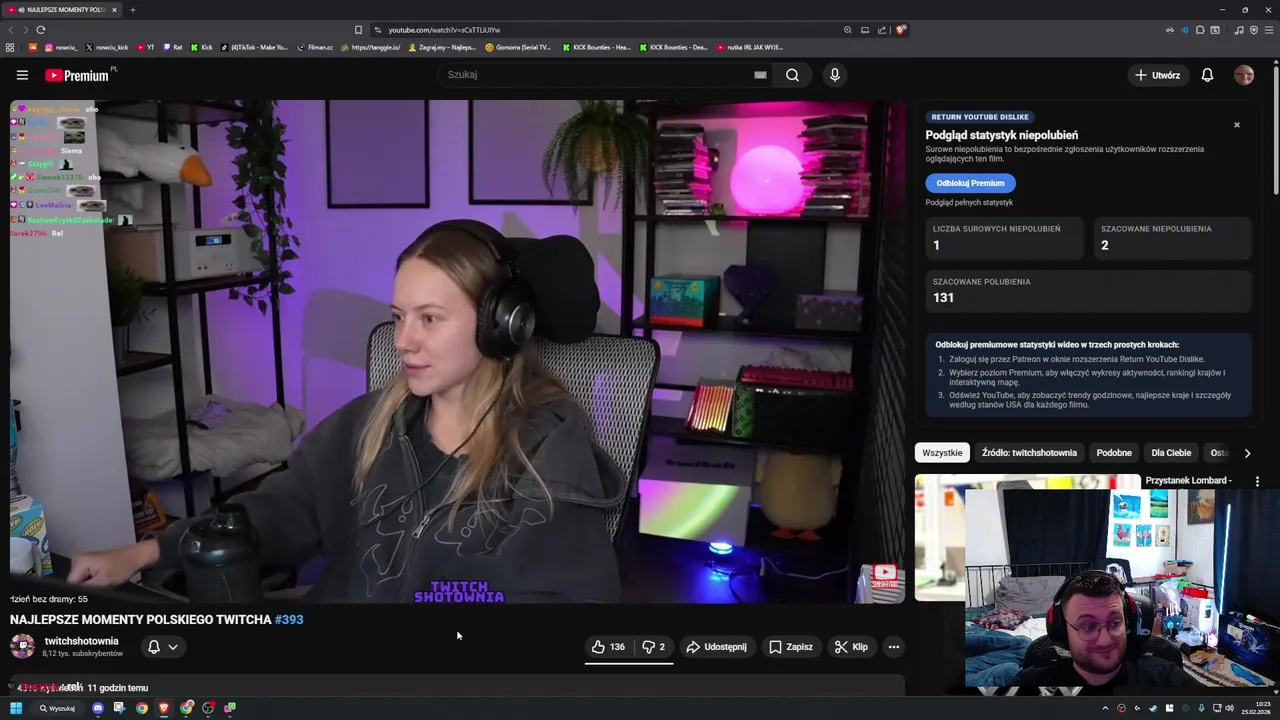Open YouTube notifications bell in header
This screenshot has width=1280, height=720.
click(1207, 75)
